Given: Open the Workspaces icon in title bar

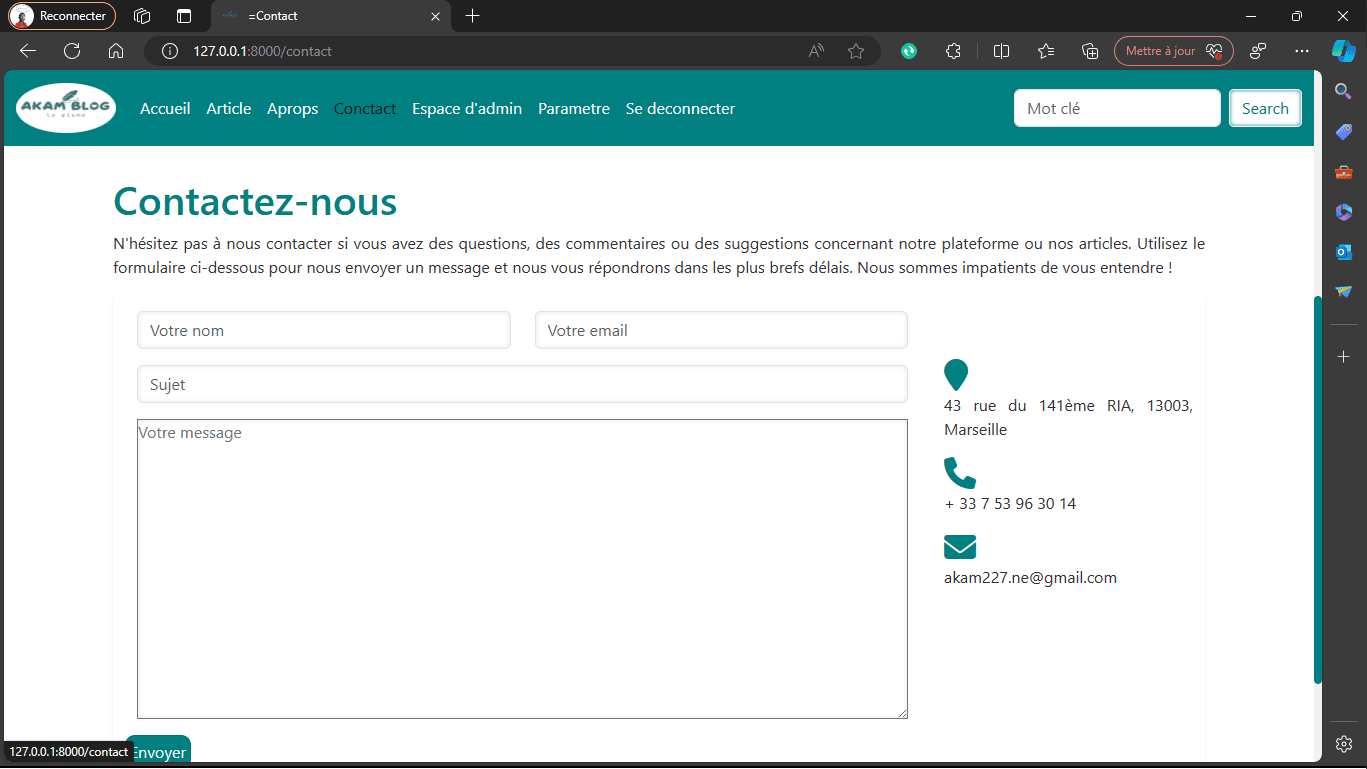Looking at the screenshot, I should click(x=142, y=16).
